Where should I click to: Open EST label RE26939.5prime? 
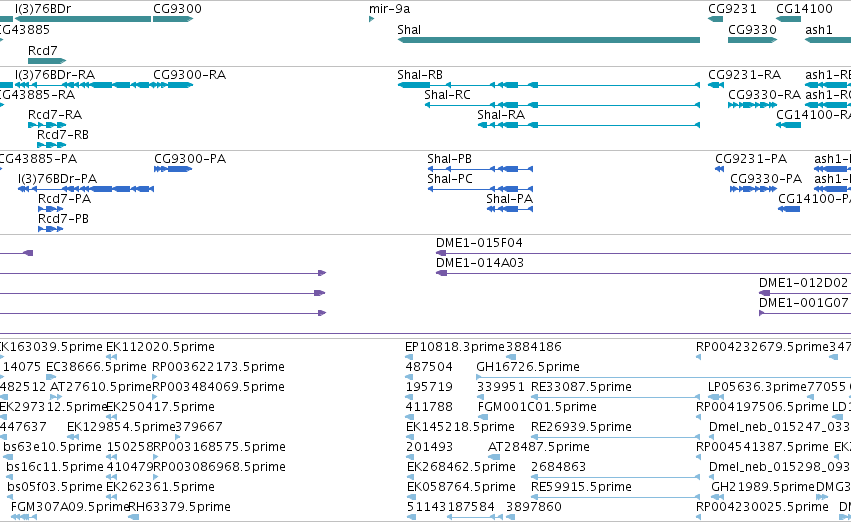pyautogui.click(x=581, y=428)
